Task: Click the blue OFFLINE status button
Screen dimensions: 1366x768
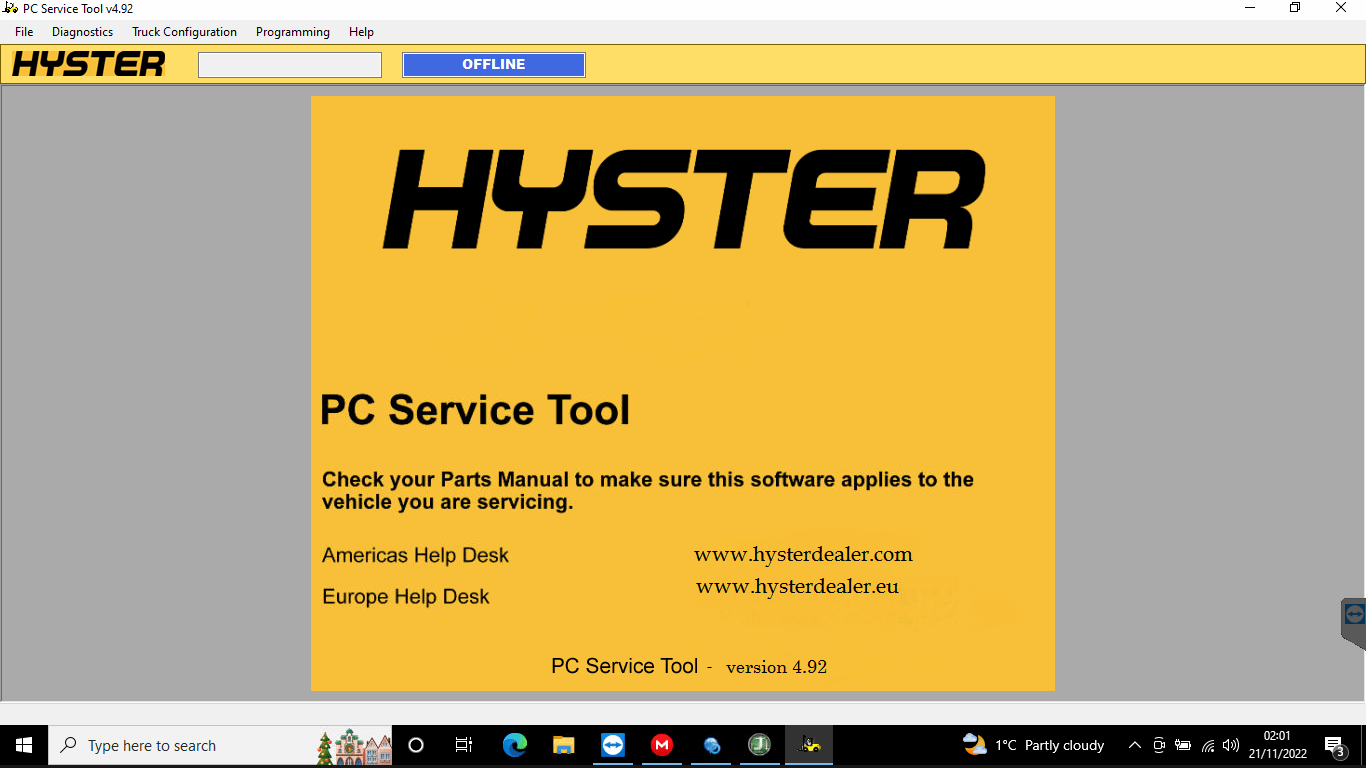Action: (x=493, y=65)
